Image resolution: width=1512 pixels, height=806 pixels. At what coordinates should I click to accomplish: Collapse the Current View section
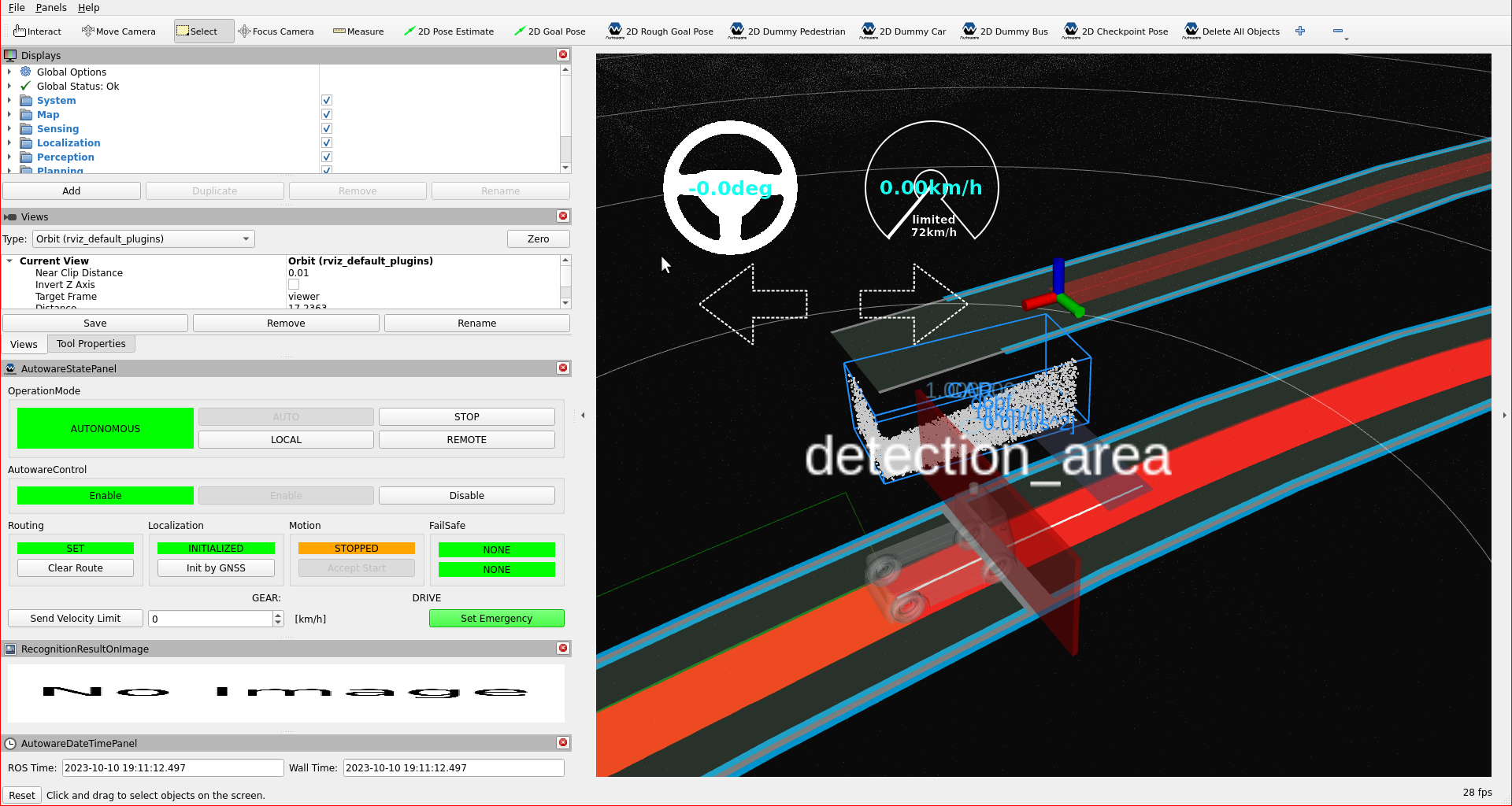coord(9,261)
